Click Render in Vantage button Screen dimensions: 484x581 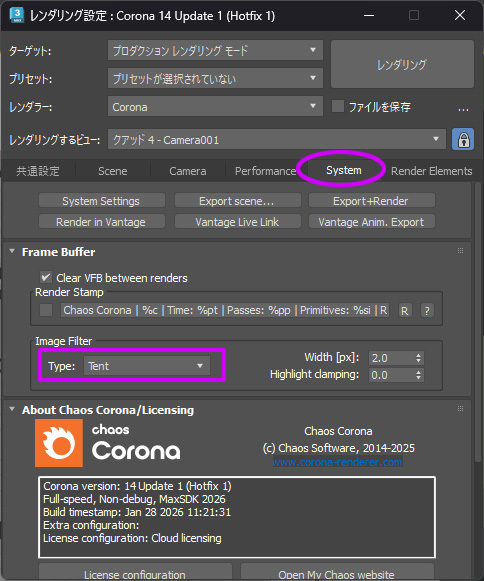coord(101,222)
